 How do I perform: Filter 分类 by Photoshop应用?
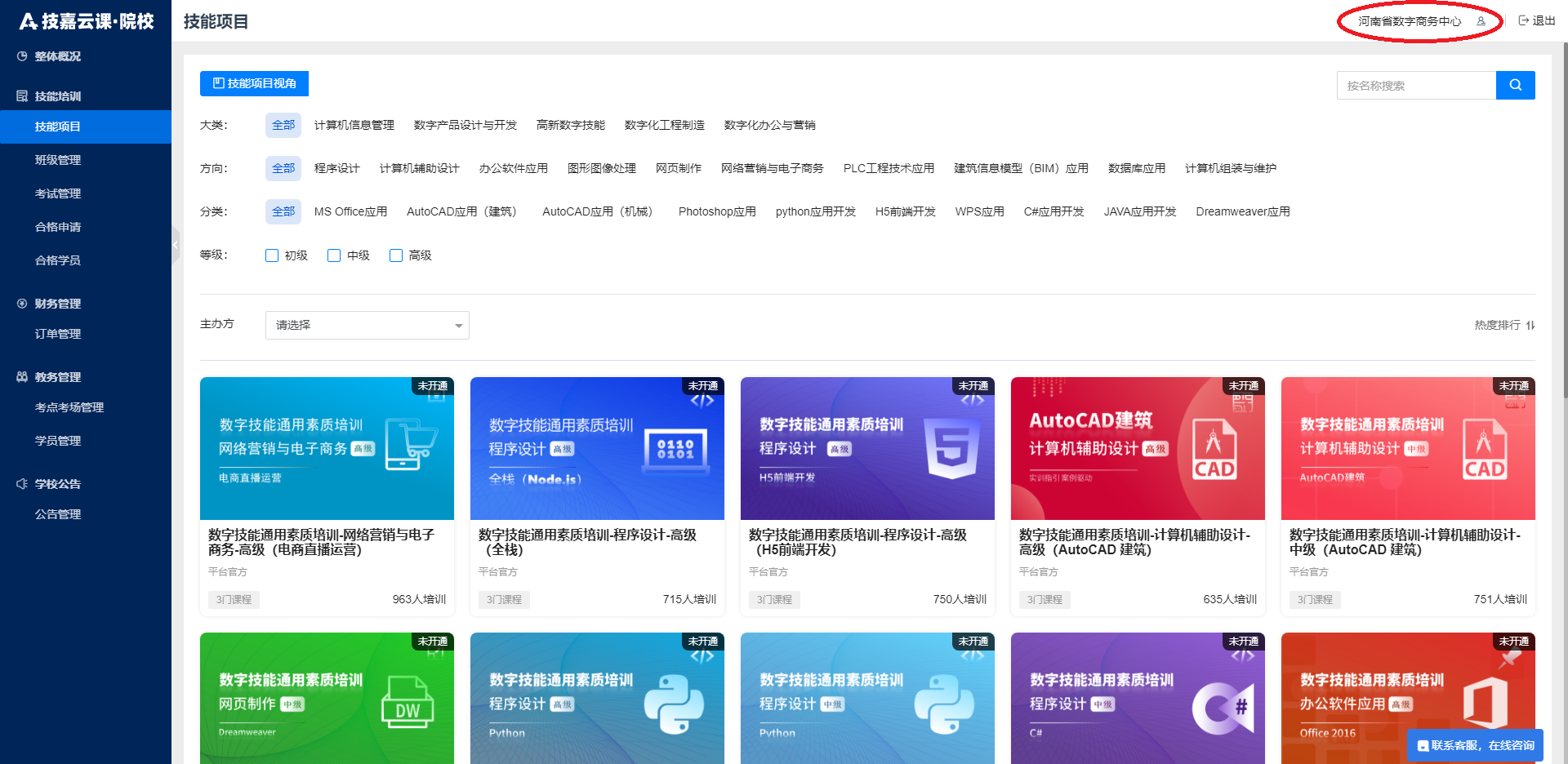point(717,211)
